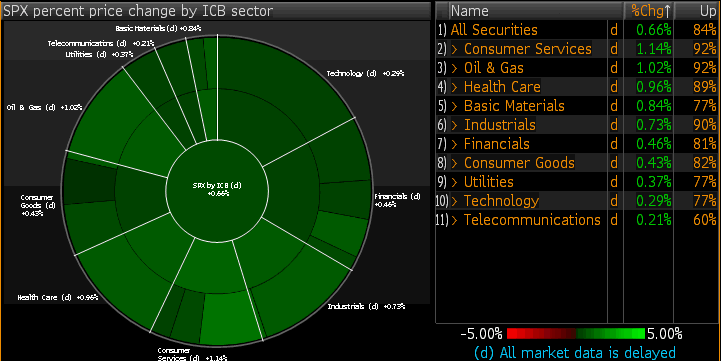Click Industrials chart label +0.73%
Screen dimensions: 721x361
(366, 306)
